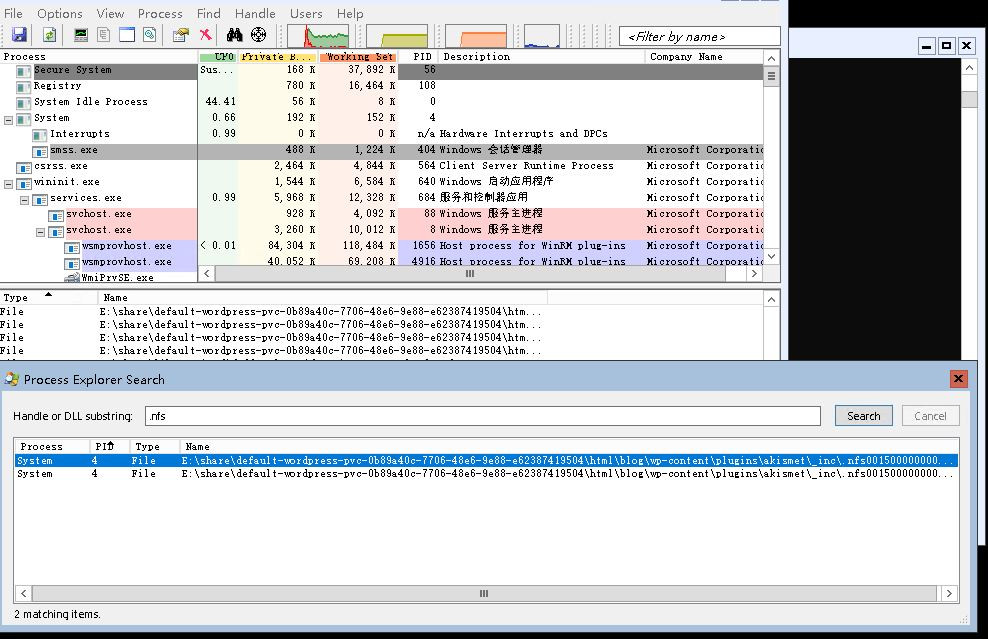The width and height of the screenshot is (988, 639).
Task: Click the DLL/Handle view toolbar icon
Action: point(149,35)
